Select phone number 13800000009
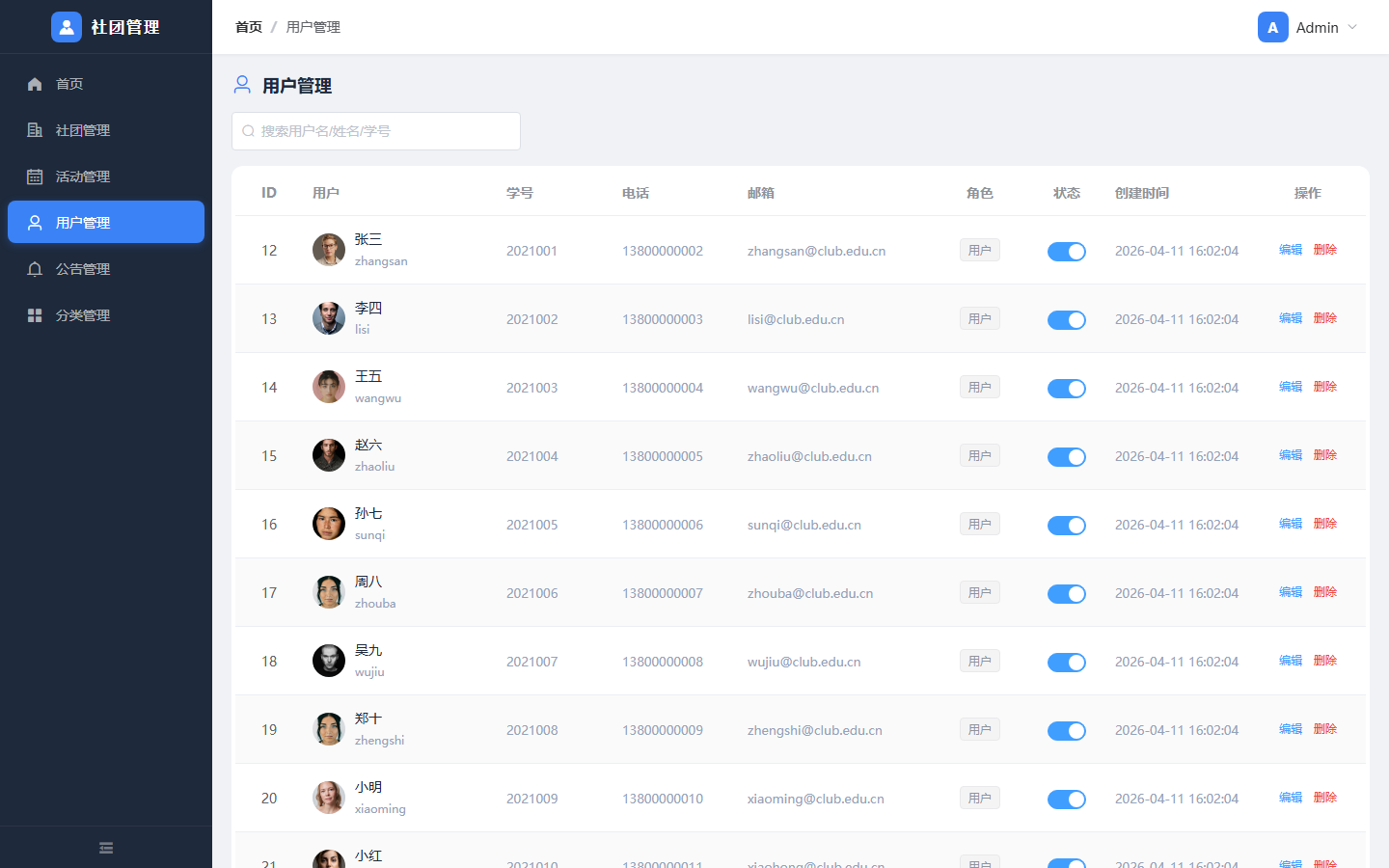This screenshot has width=1389, height=868. tap(663, 730)
